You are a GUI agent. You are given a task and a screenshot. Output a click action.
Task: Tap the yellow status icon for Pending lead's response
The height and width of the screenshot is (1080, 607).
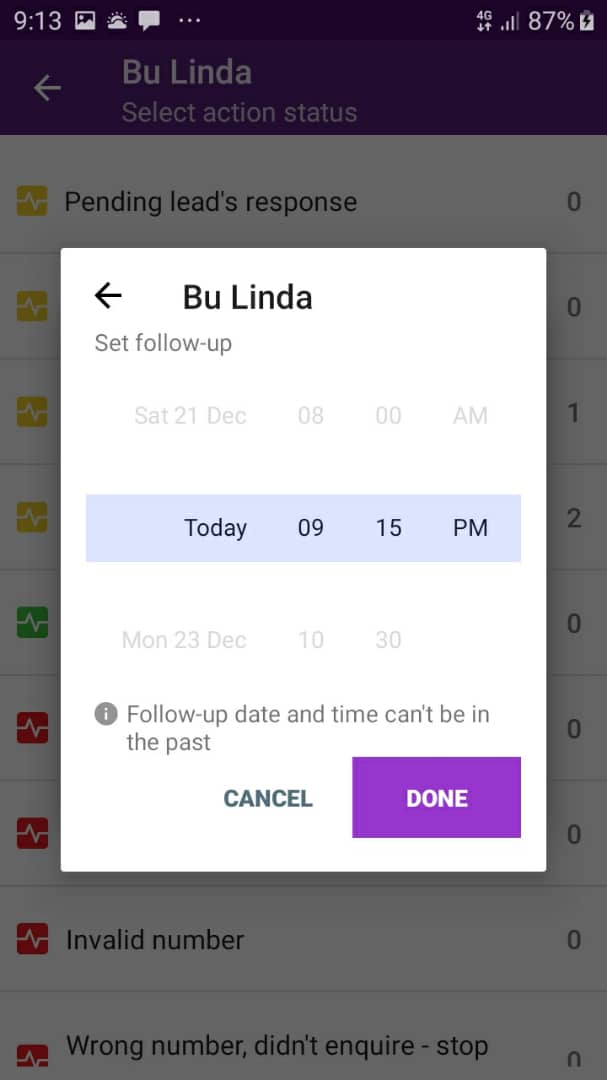click(x=32, y=202)
